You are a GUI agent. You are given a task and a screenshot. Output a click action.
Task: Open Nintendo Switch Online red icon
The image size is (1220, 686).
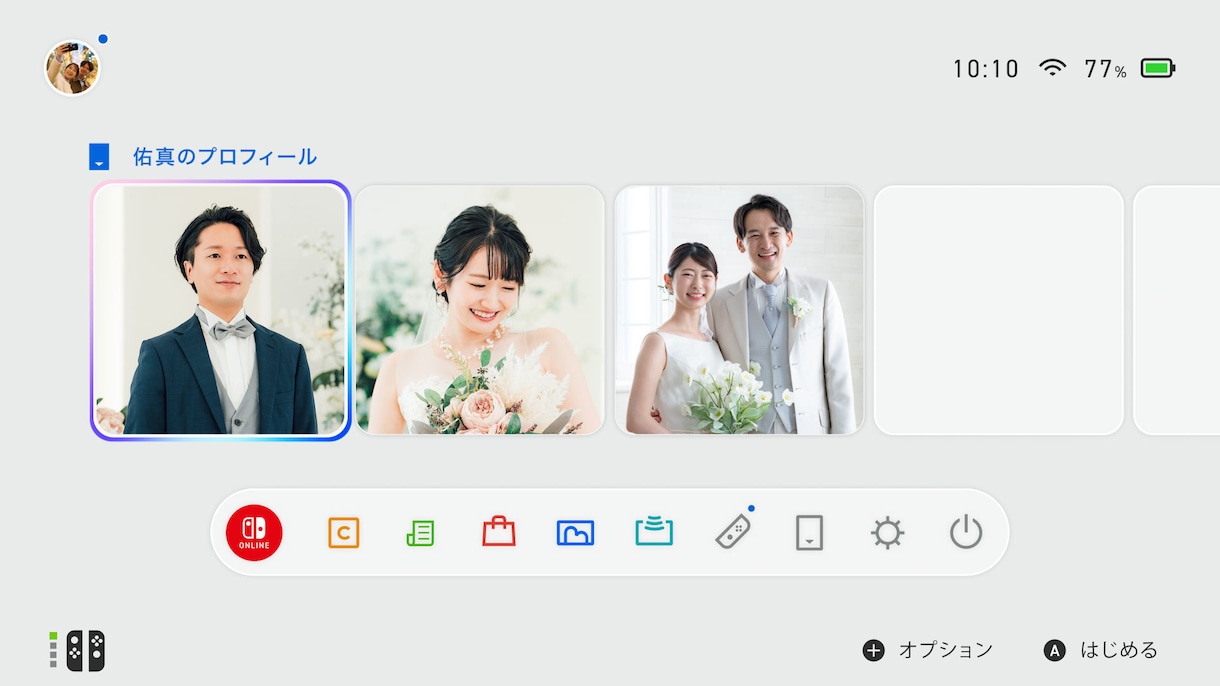(254, 532)
